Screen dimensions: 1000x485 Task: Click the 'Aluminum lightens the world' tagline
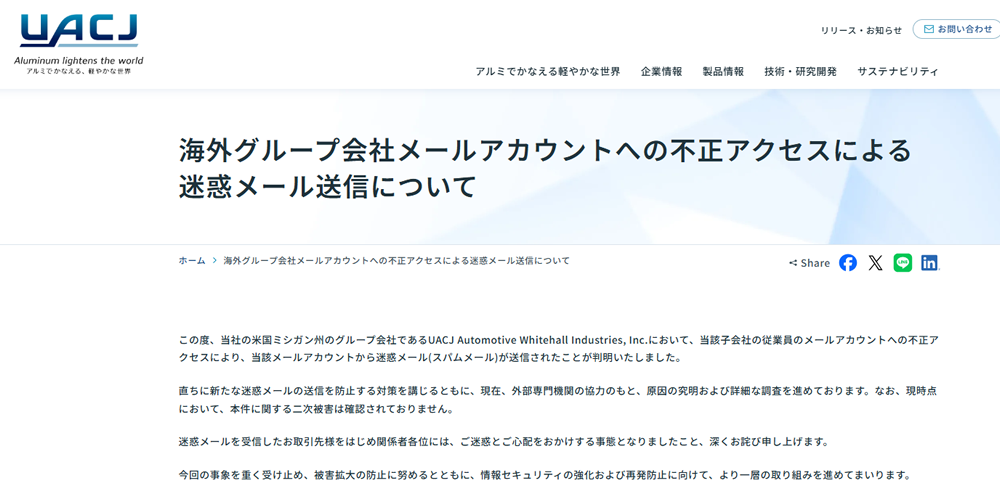78,61
